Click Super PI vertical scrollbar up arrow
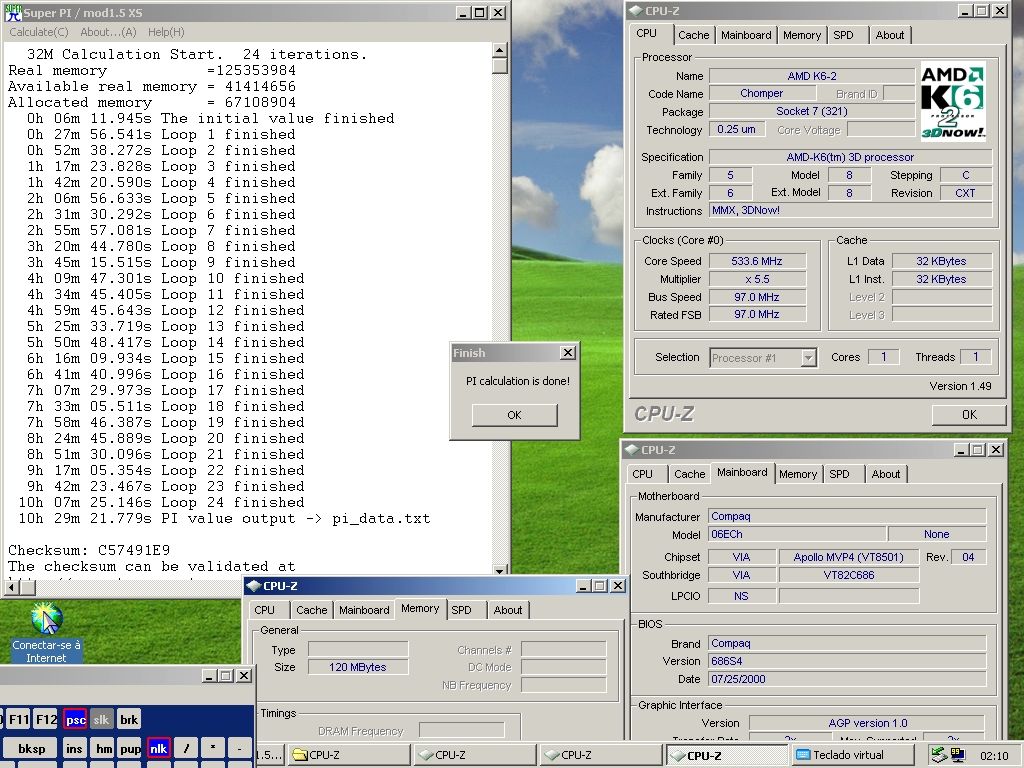The width and height of the screenshot is (1024, 768). (x=500, y=50)
